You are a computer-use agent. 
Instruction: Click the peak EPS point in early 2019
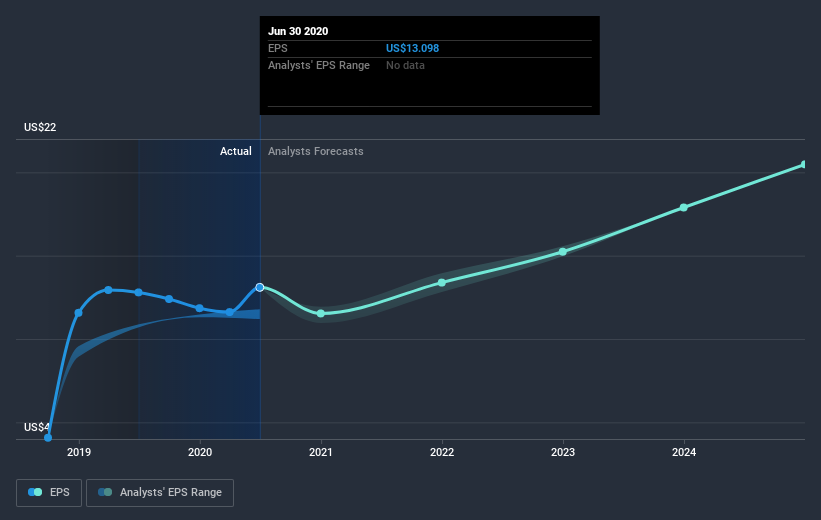[108, 290]
